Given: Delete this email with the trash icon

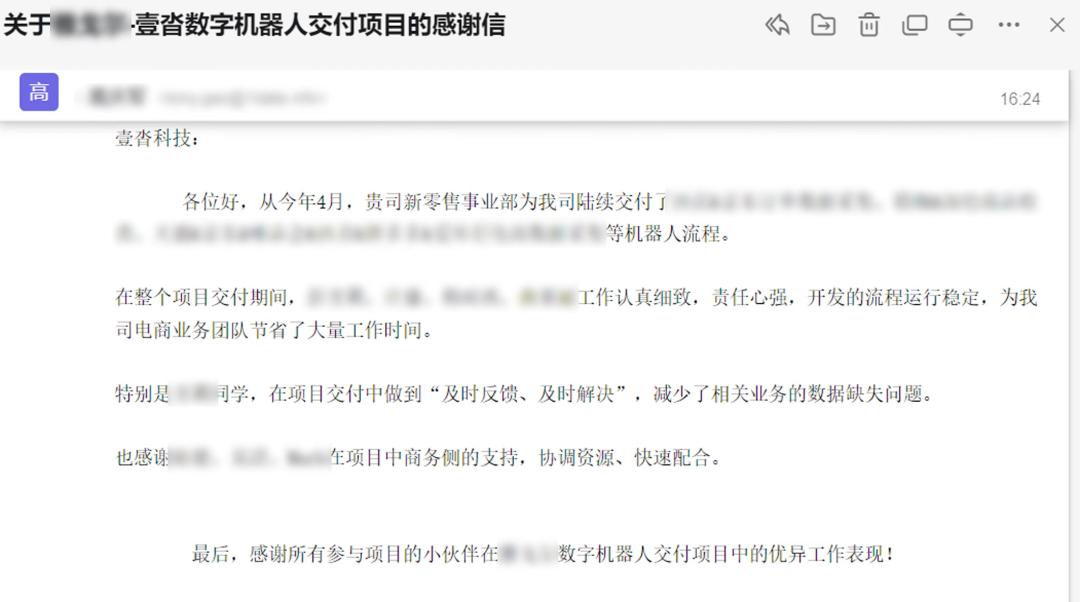Looking at the screenshot, I should pos(869,25).
